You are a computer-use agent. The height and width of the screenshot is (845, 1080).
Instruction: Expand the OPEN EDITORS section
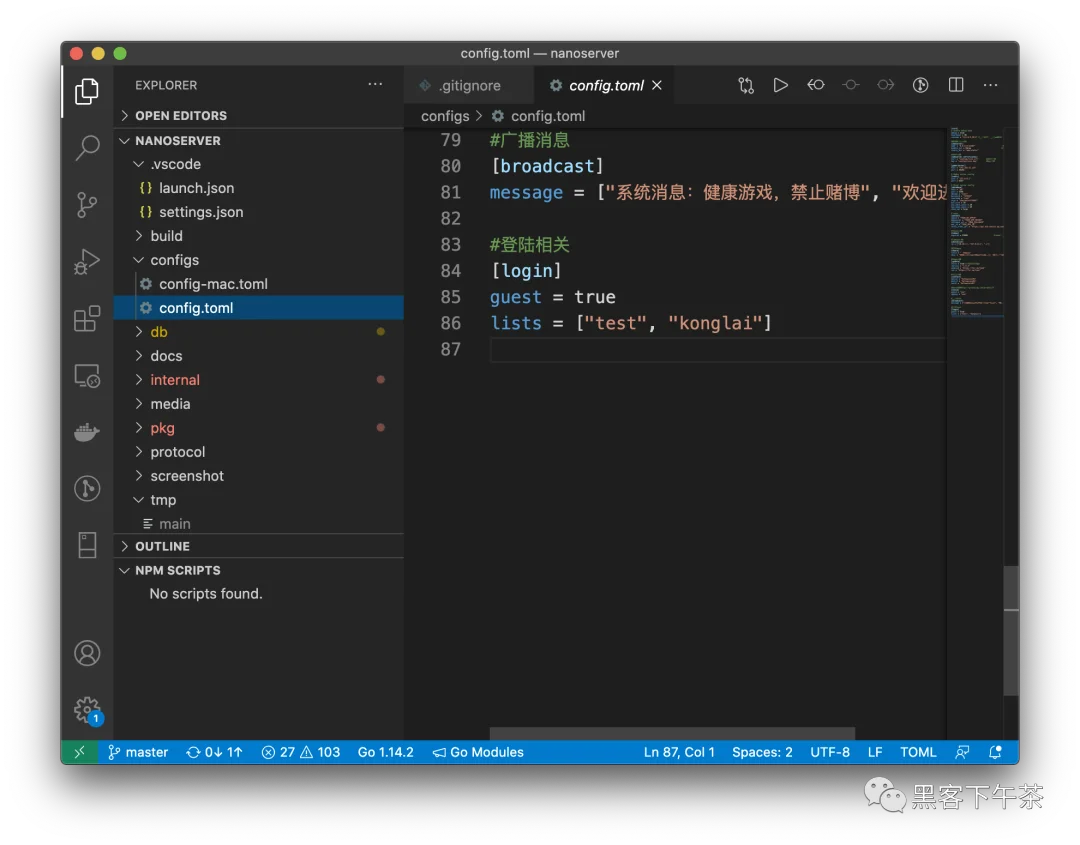coord(259,115)
